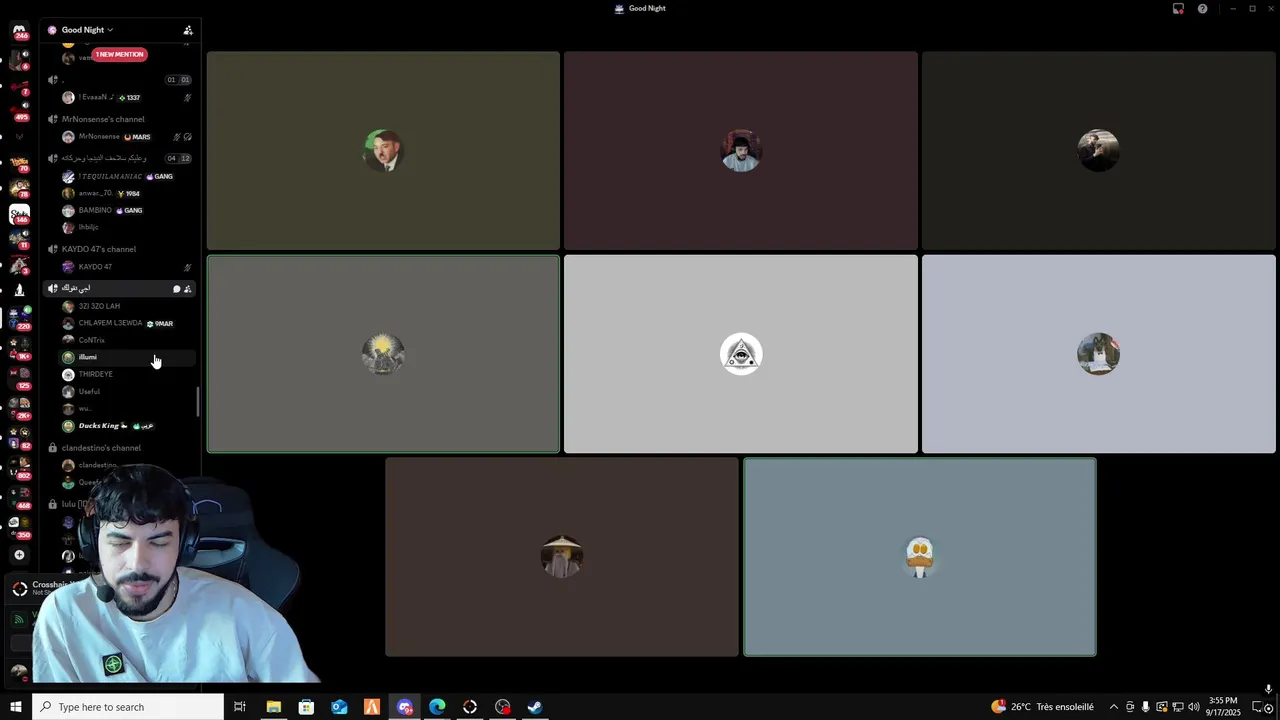The width and height of the screenshot is (1280, 720).
Task: Open File Explorer from taskbar
Action: tap(273, 707)
